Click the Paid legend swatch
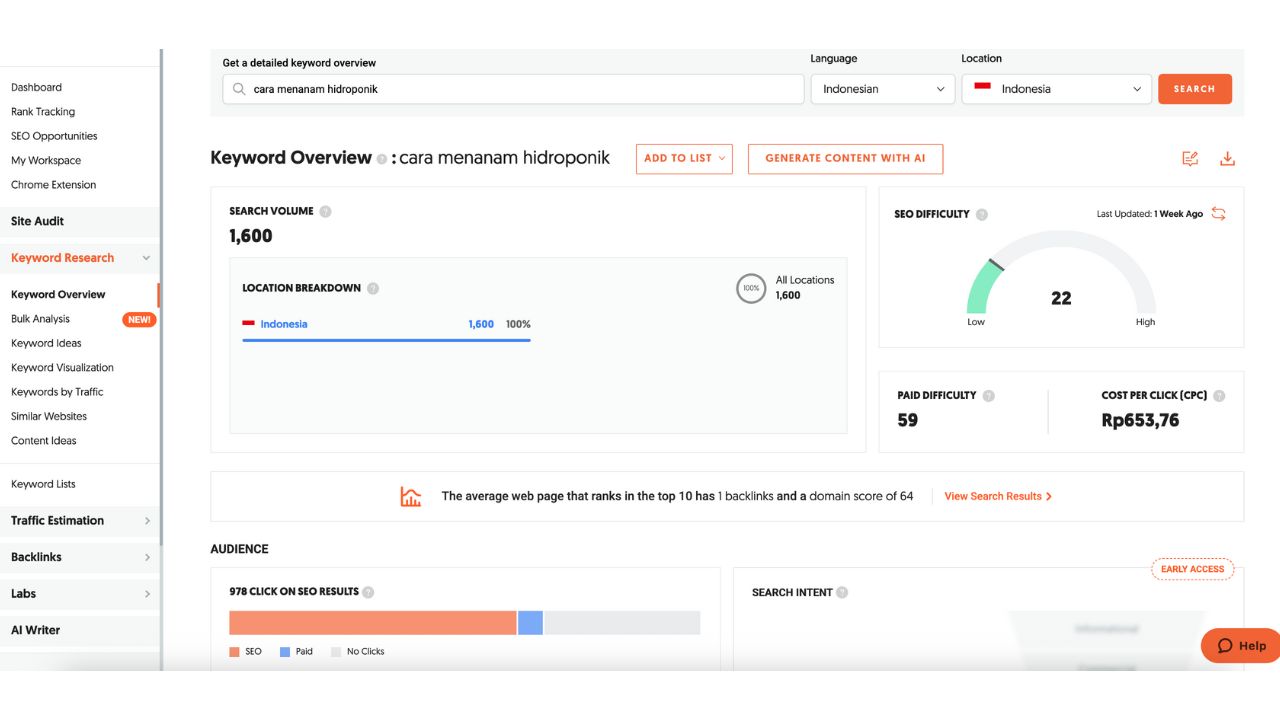The width and height of the screenshot is (1280, 720). pos(285,652)
